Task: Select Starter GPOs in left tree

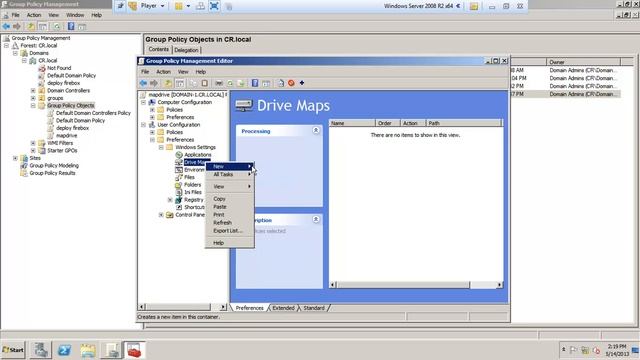Action: (x=62, y=151)
